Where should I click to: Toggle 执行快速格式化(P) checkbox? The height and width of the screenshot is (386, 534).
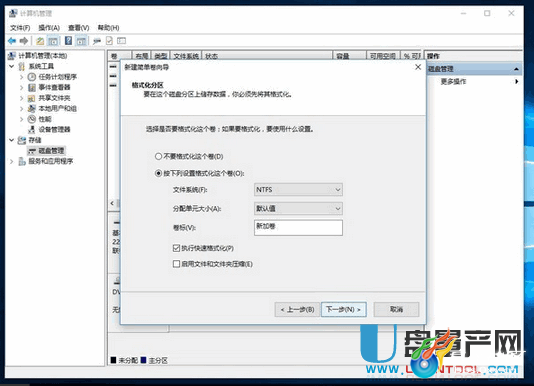pos(176,248)
